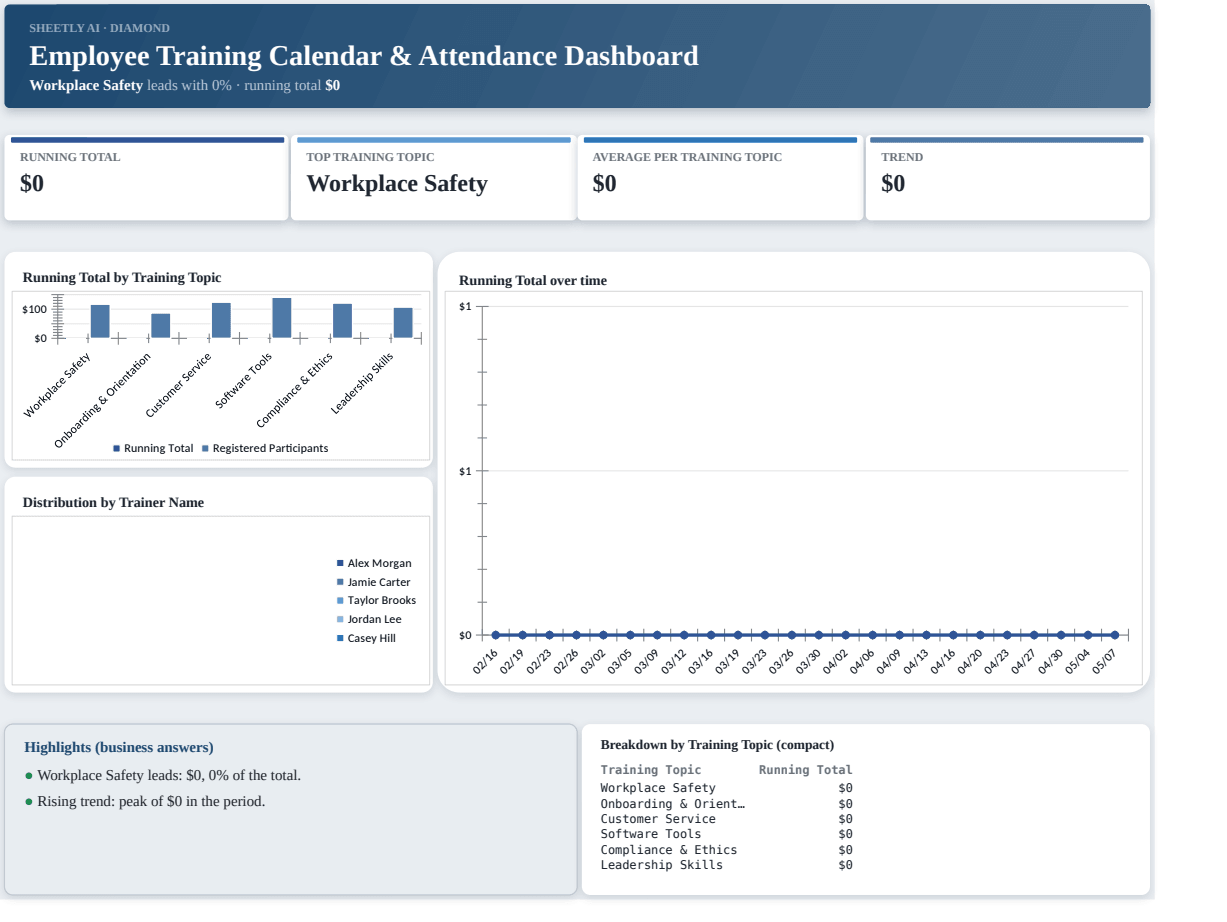Click the Leadership Skills bar in bar chart

coord(403,323)
